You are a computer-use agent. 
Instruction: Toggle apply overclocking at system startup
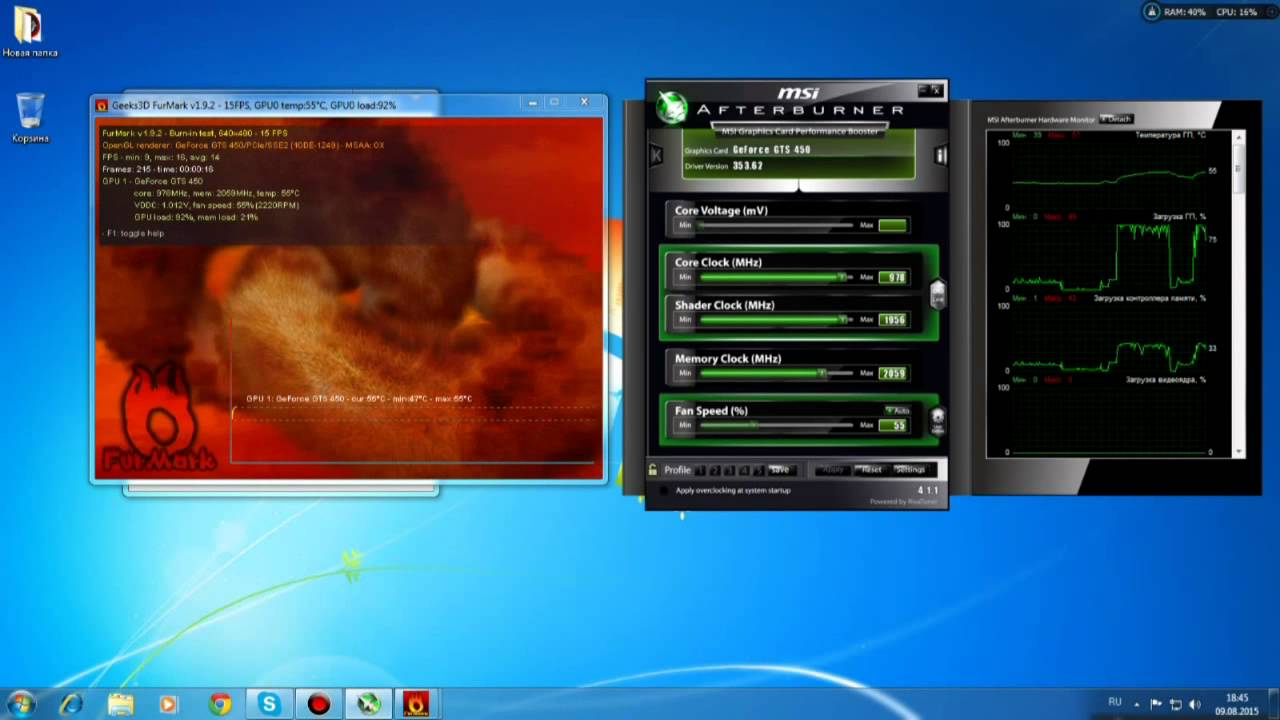664,491
